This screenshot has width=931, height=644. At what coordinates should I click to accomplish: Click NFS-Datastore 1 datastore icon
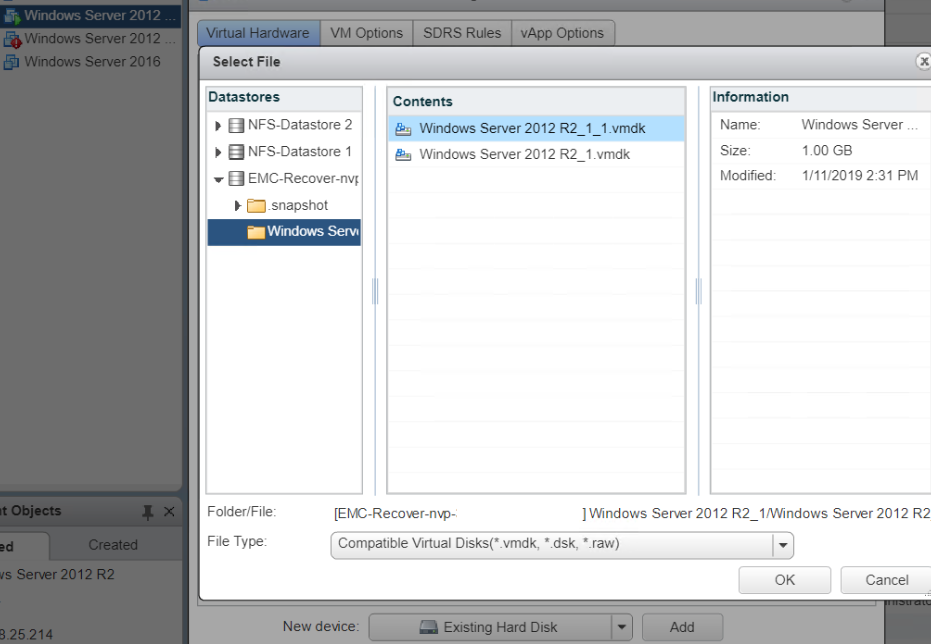(236, 152)
